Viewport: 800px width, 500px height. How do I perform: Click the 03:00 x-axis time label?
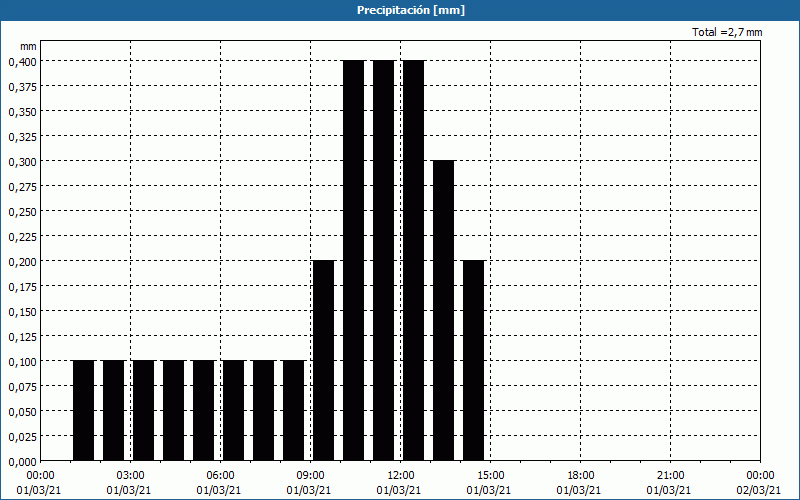pos(130,476)
